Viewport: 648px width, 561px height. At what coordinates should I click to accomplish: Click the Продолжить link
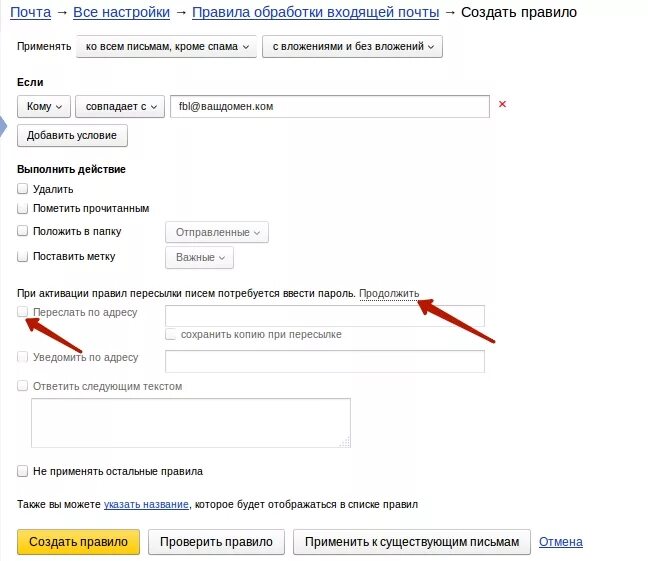389,293
